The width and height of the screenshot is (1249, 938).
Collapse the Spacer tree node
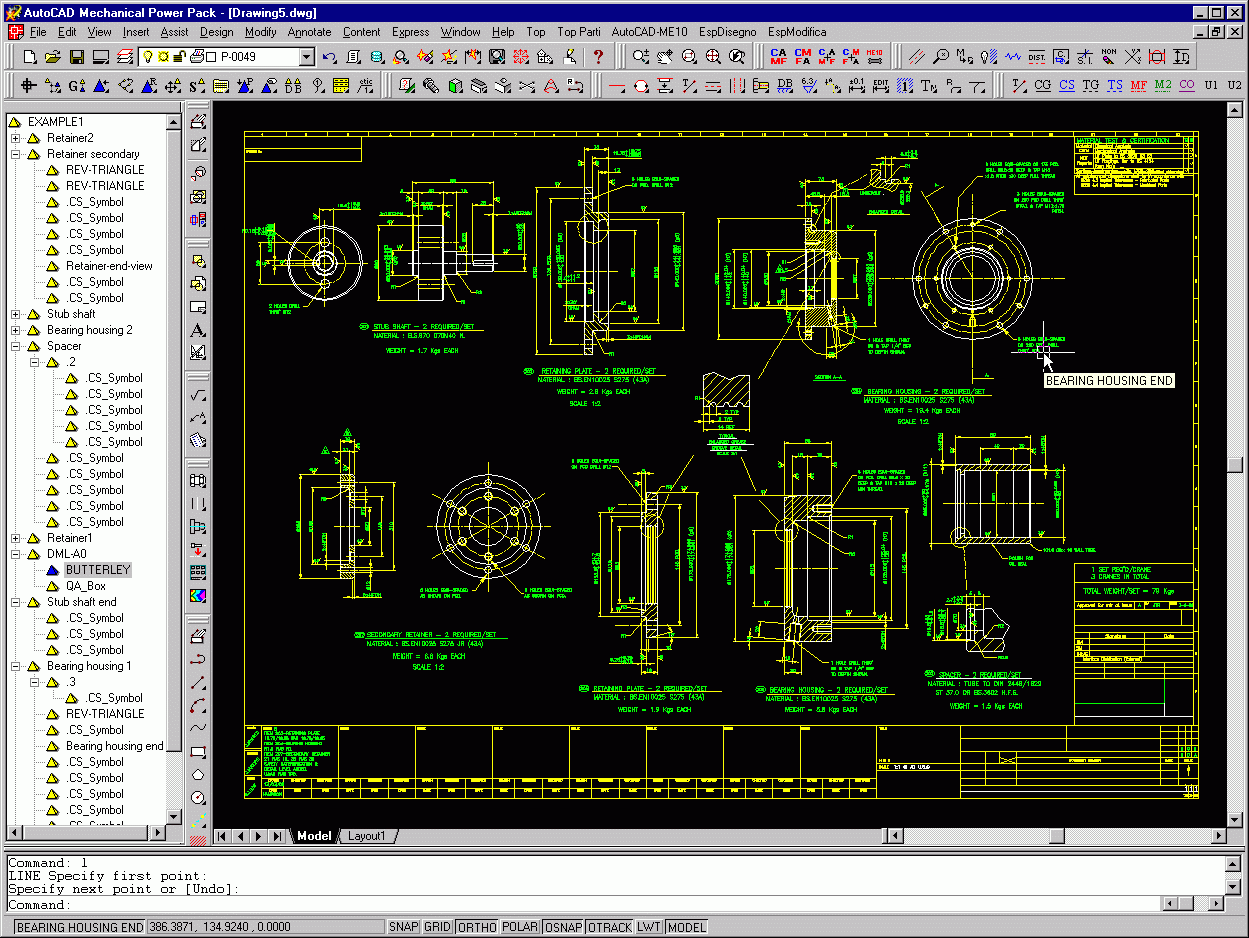point(16,346)
